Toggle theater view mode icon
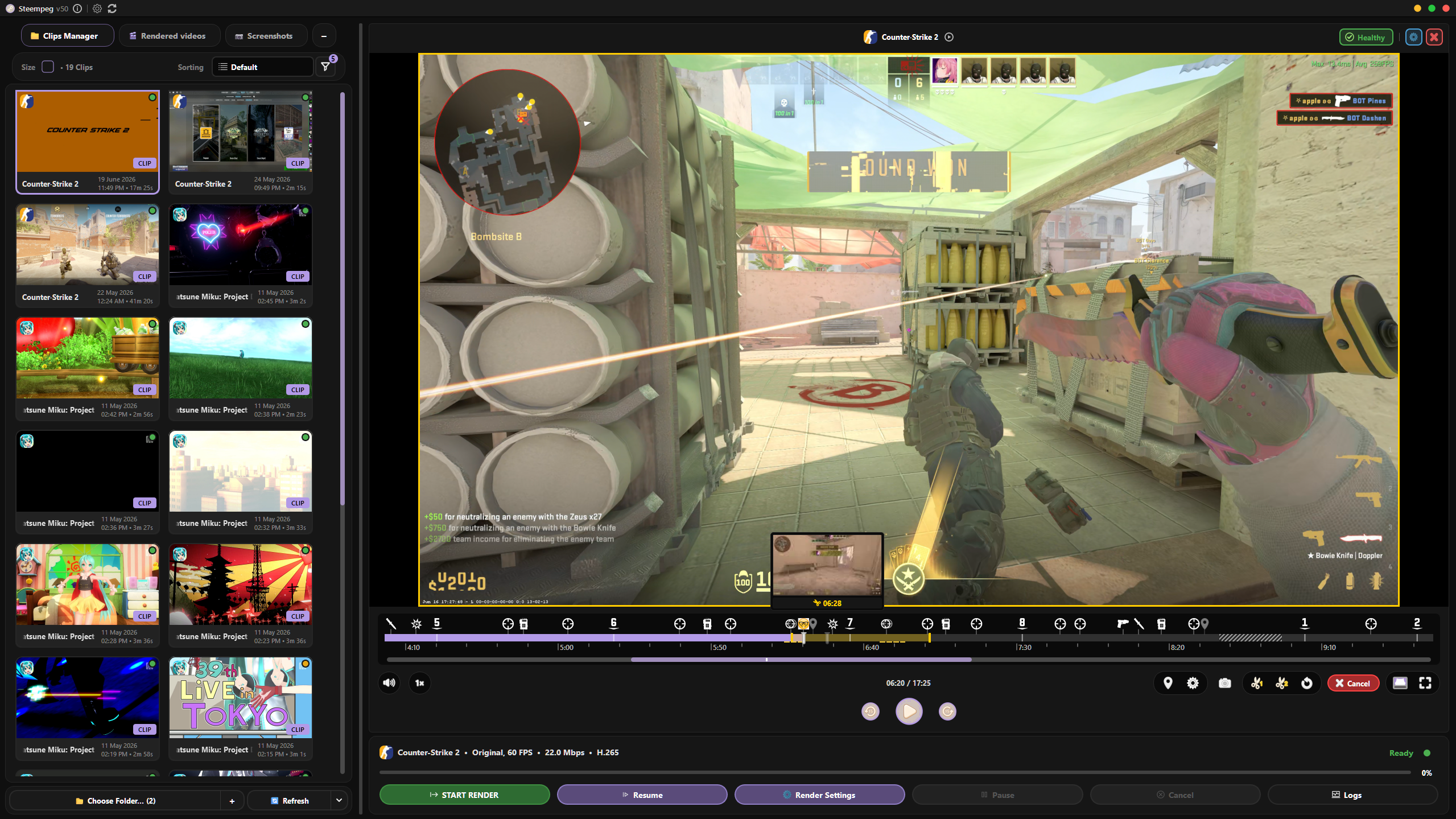 [1400, 683]
